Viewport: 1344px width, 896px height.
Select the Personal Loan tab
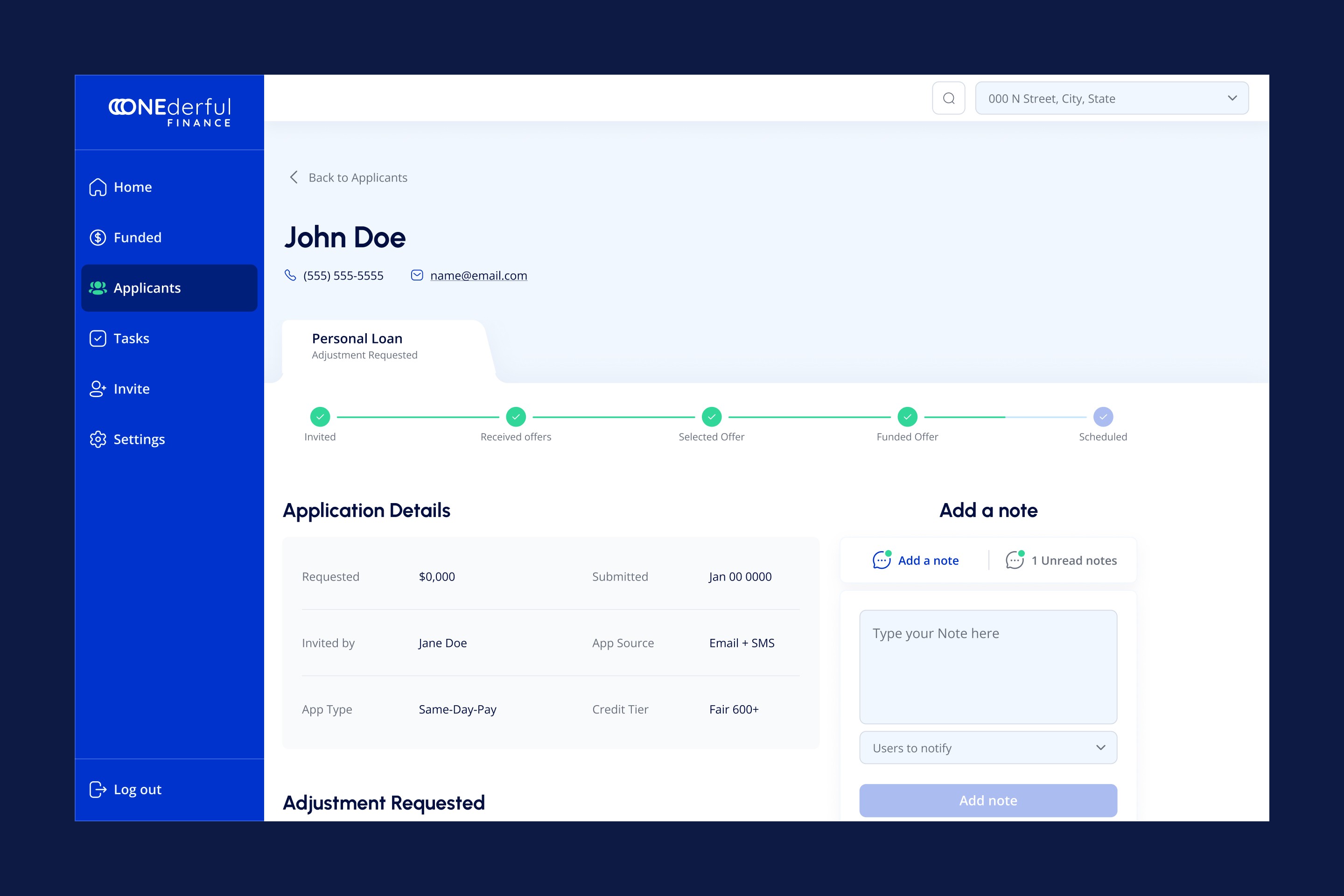(364, 346)
